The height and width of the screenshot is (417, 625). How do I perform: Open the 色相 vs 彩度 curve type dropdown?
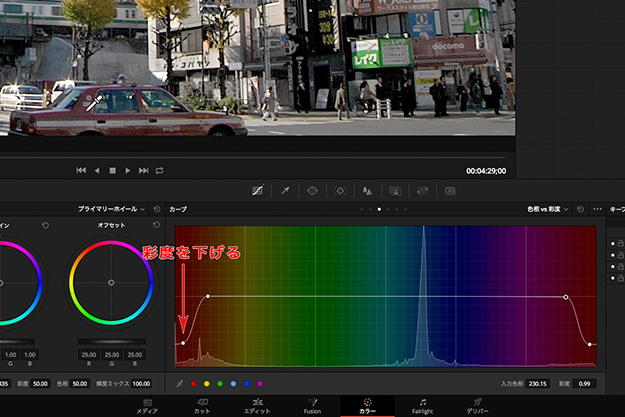pyautogui.click(x=547, y=209)
